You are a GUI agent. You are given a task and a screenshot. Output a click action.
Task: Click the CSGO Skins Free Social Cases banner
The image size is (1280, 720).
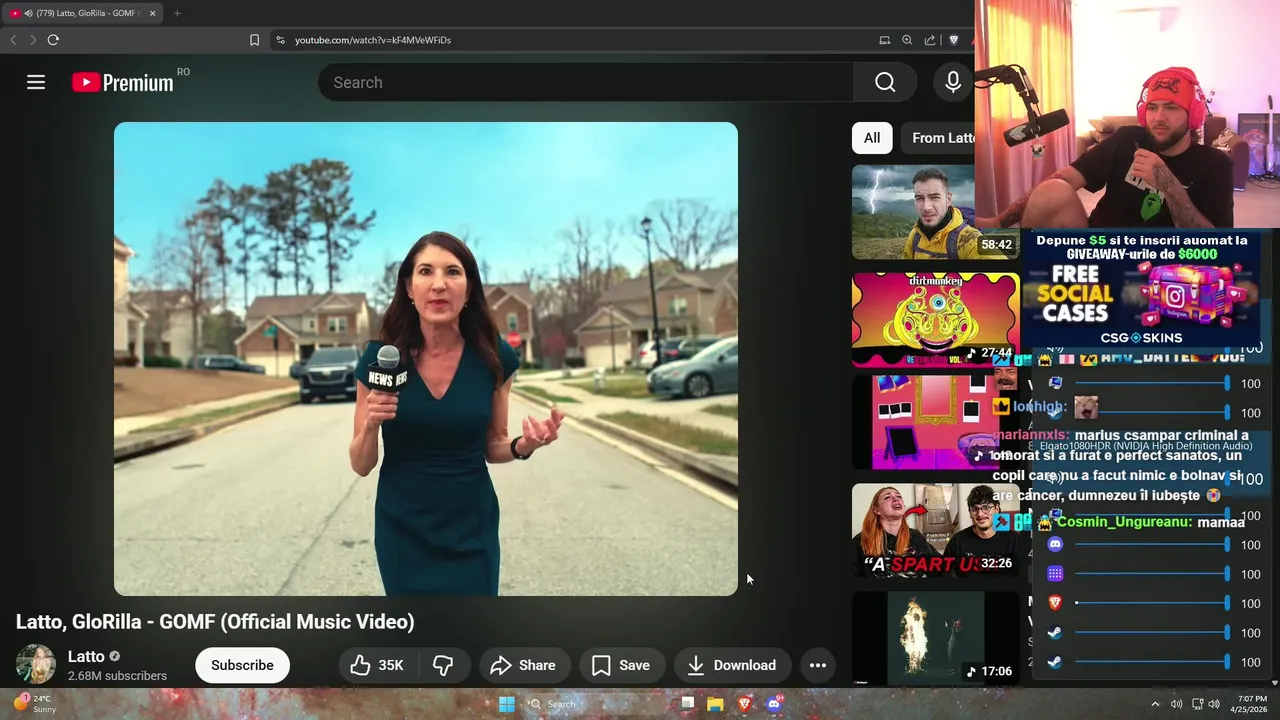[x=1141, y=290]
